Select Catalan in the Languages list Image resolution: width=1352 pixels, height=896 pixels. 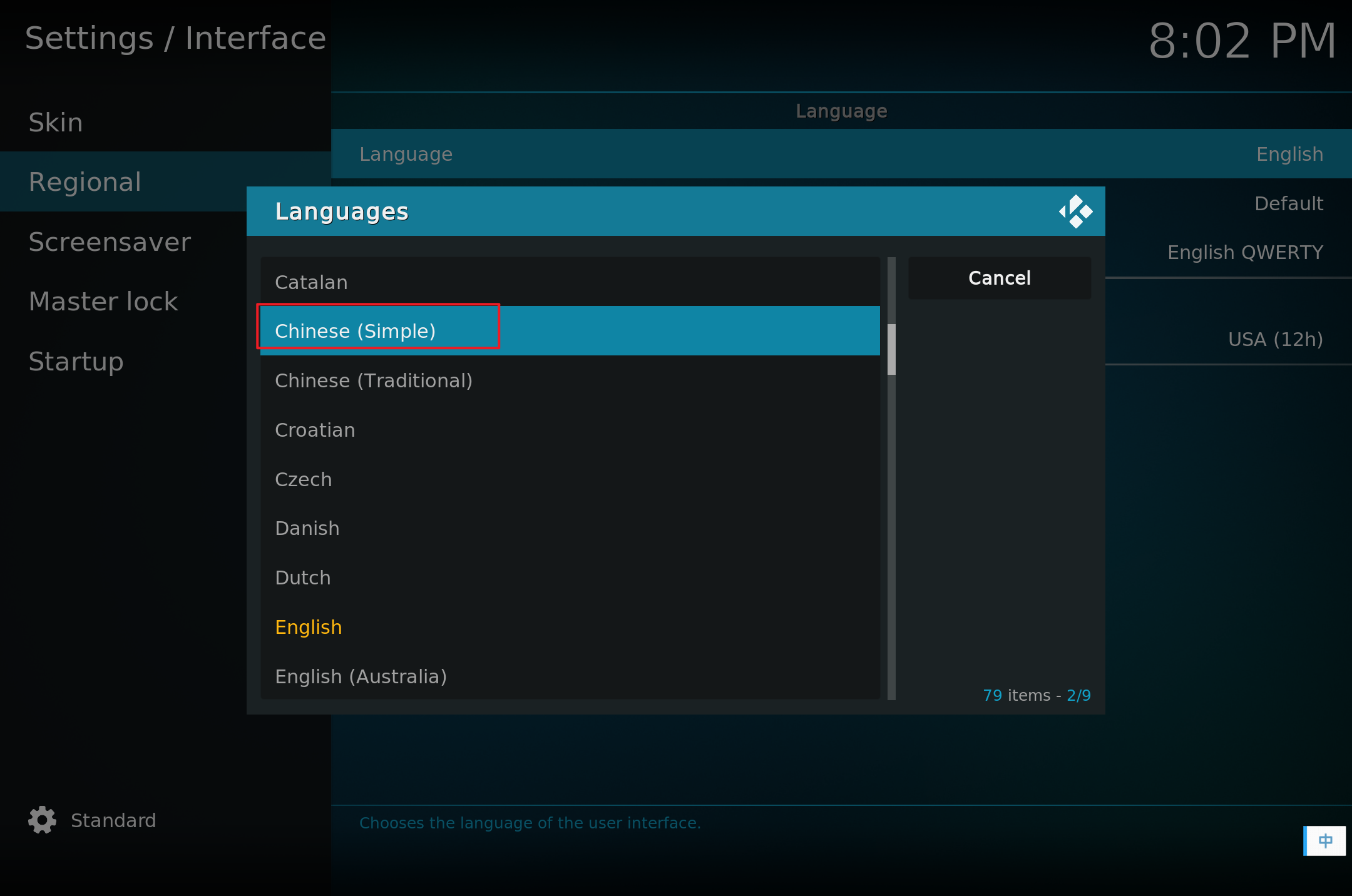click(x=570, y=282)
